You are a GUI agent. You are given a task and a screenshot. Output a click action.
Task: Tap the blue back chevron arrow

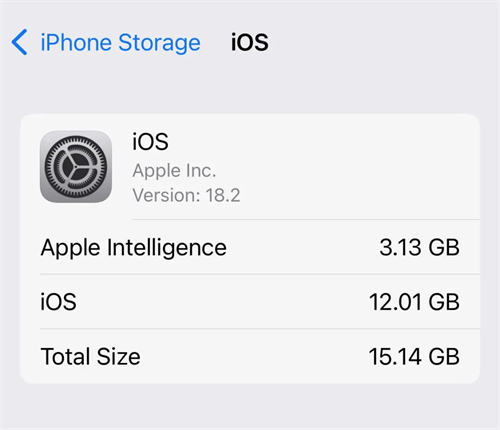point(19,42)
